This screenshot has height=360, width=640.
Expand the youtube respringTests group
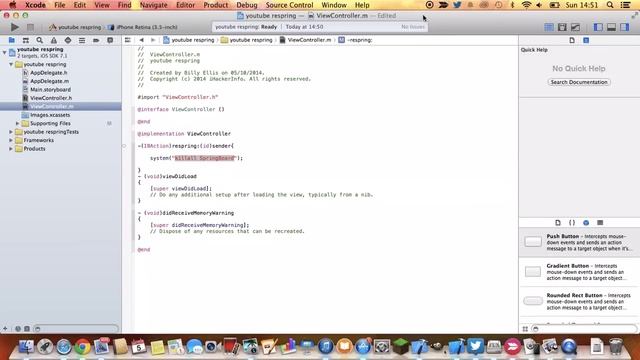(11, 132)
